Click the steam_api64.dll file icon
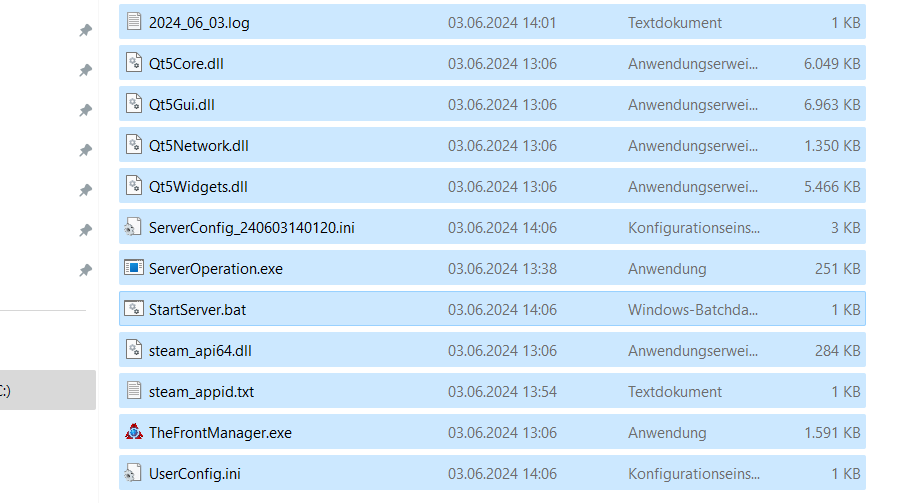This screenshot has height=503, width=909. click(x=134, y=349)
